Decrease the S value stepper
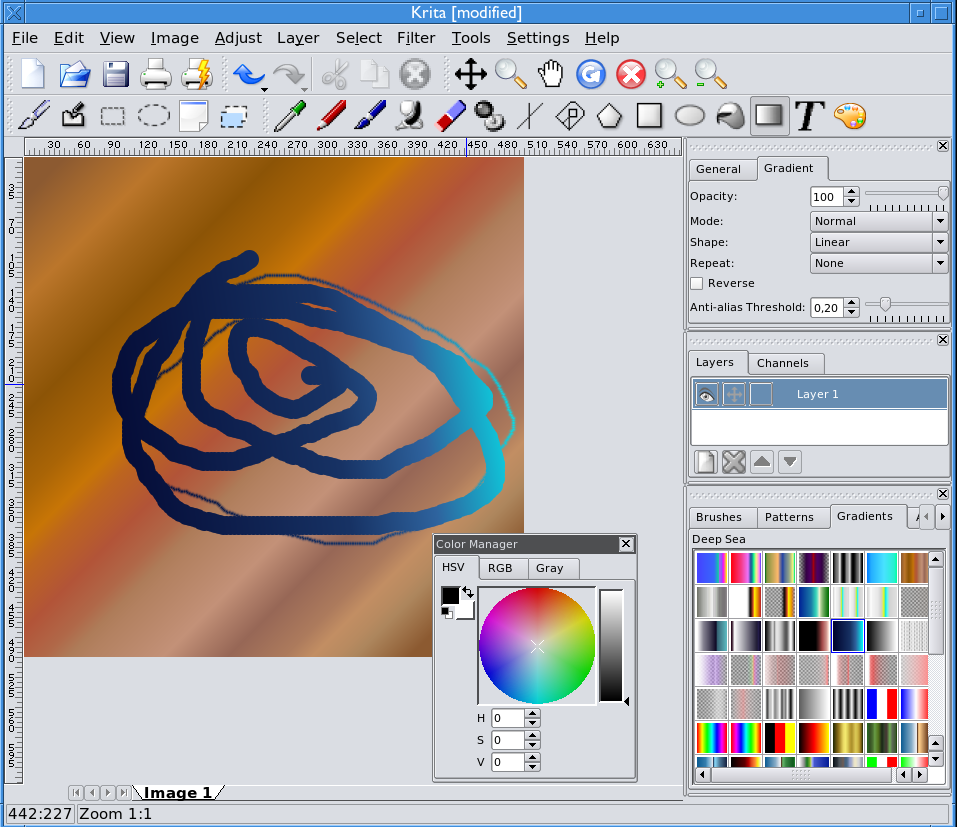The width and height of the screenshot is (957, 827). click(x=532, y=745)
